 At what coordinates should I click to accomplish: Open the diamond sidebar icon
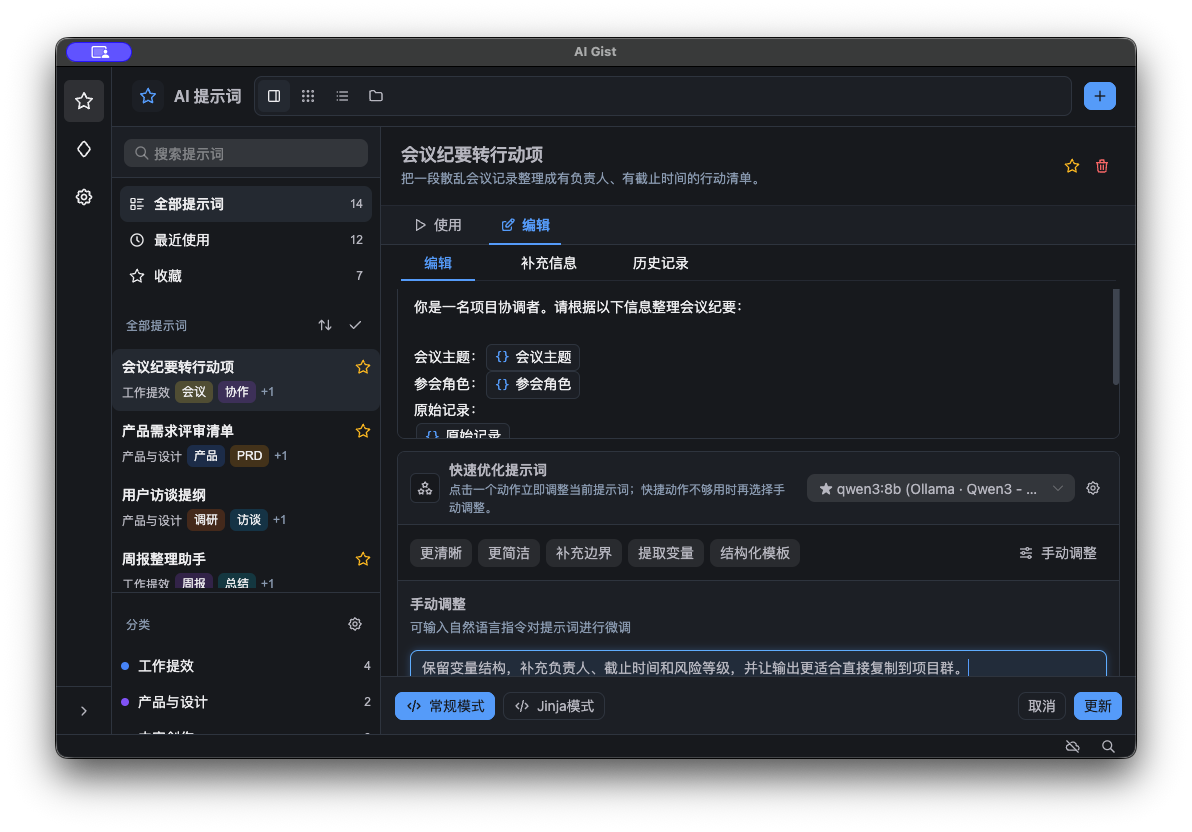click(x=84, y=149)
